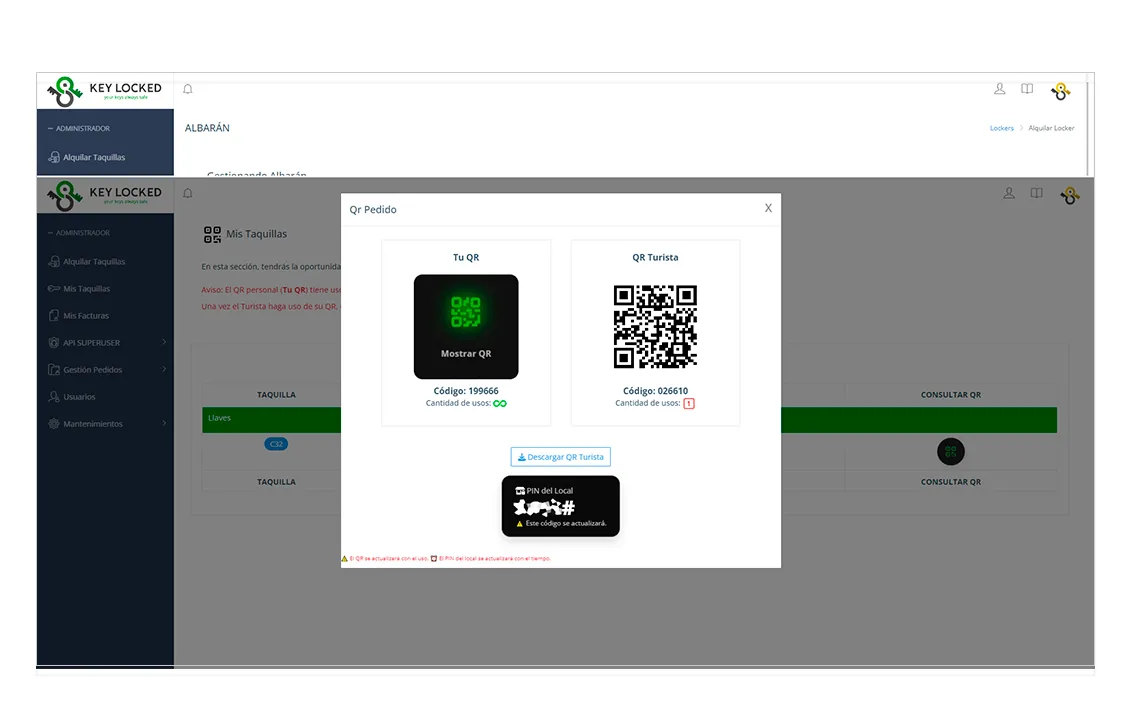Click the API SUPERUSER shield icon
Image resolution: width=1125 pixels, height=704 pixels.
pyautogui.click(x=54, y=342)
